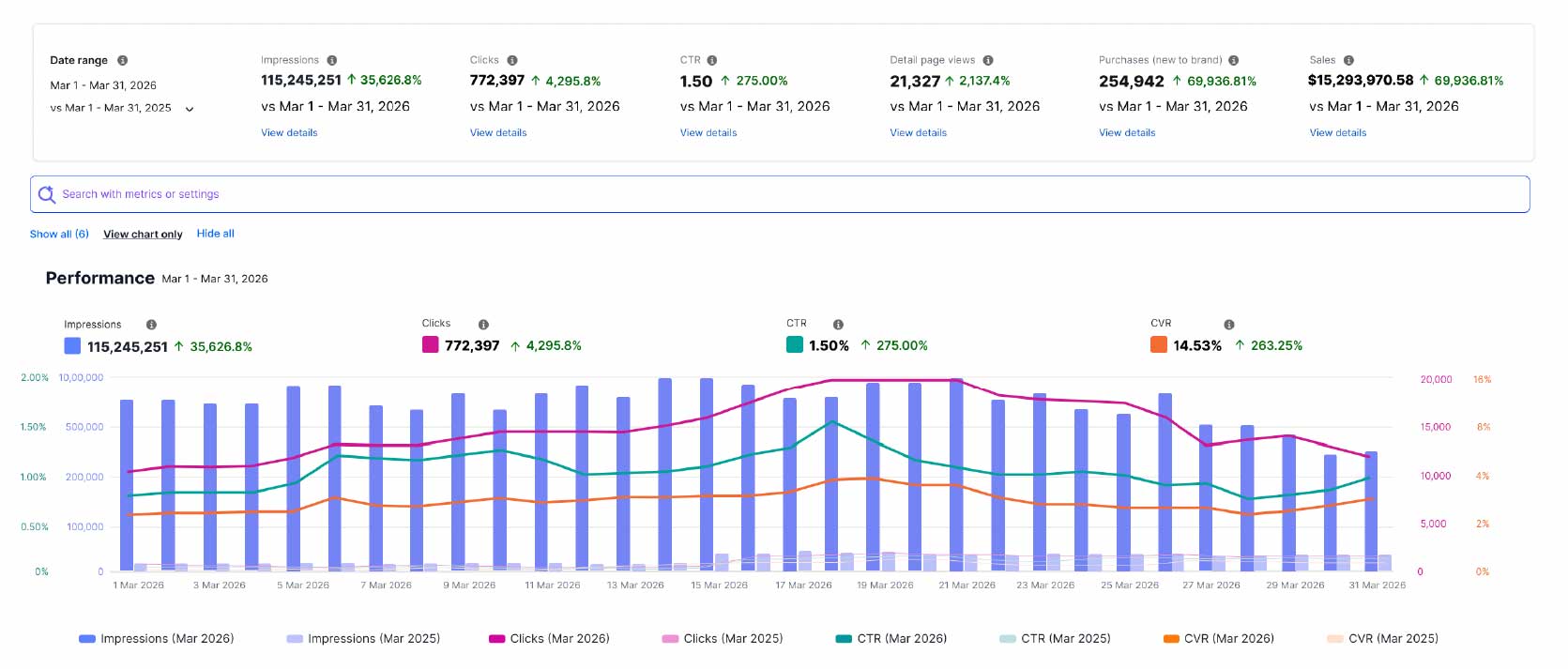Open View details under Purchases new to brand
1568x669 pixels.
tap(1127, 133)
